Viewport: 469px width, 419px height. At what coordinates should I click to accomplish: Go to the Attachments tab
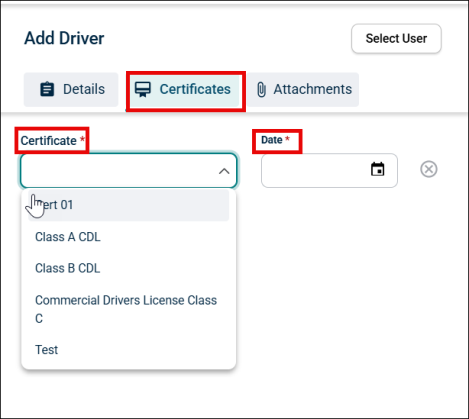pyautogui.click(x=303, y=89)
